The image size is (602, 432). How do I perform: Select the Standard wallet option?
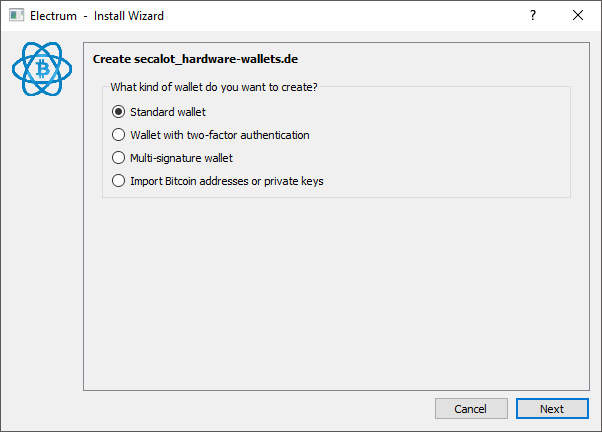159,112
